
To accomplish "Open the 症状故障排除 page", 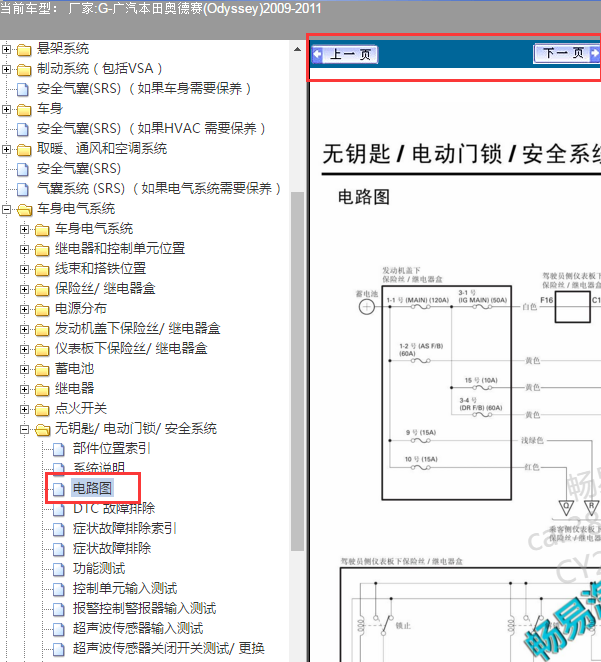I will [112, 548].
